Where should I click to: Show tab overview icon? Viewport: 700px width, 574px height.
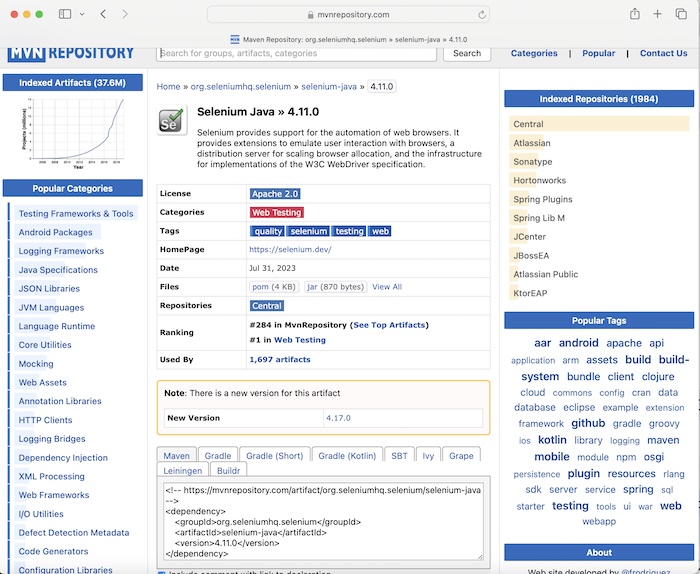tap(681, 14)
